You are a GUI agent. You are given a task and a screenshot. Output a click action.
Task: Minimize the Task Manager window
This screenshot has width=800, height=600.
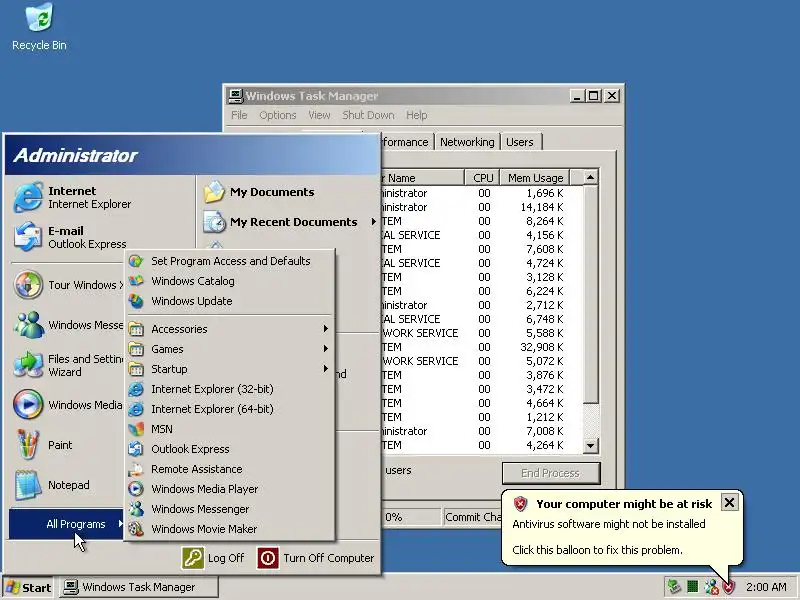click(x=577, y=95)
